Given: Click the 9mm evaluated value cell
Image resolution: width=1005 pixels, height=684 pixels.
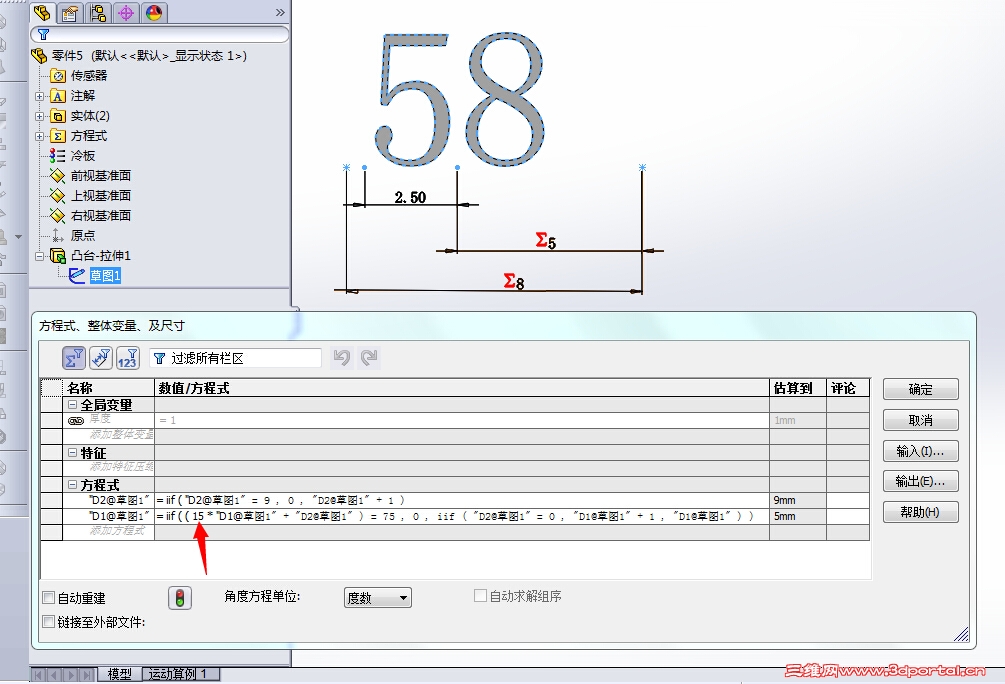Looking at the screenshot, I should pos(797,500).
